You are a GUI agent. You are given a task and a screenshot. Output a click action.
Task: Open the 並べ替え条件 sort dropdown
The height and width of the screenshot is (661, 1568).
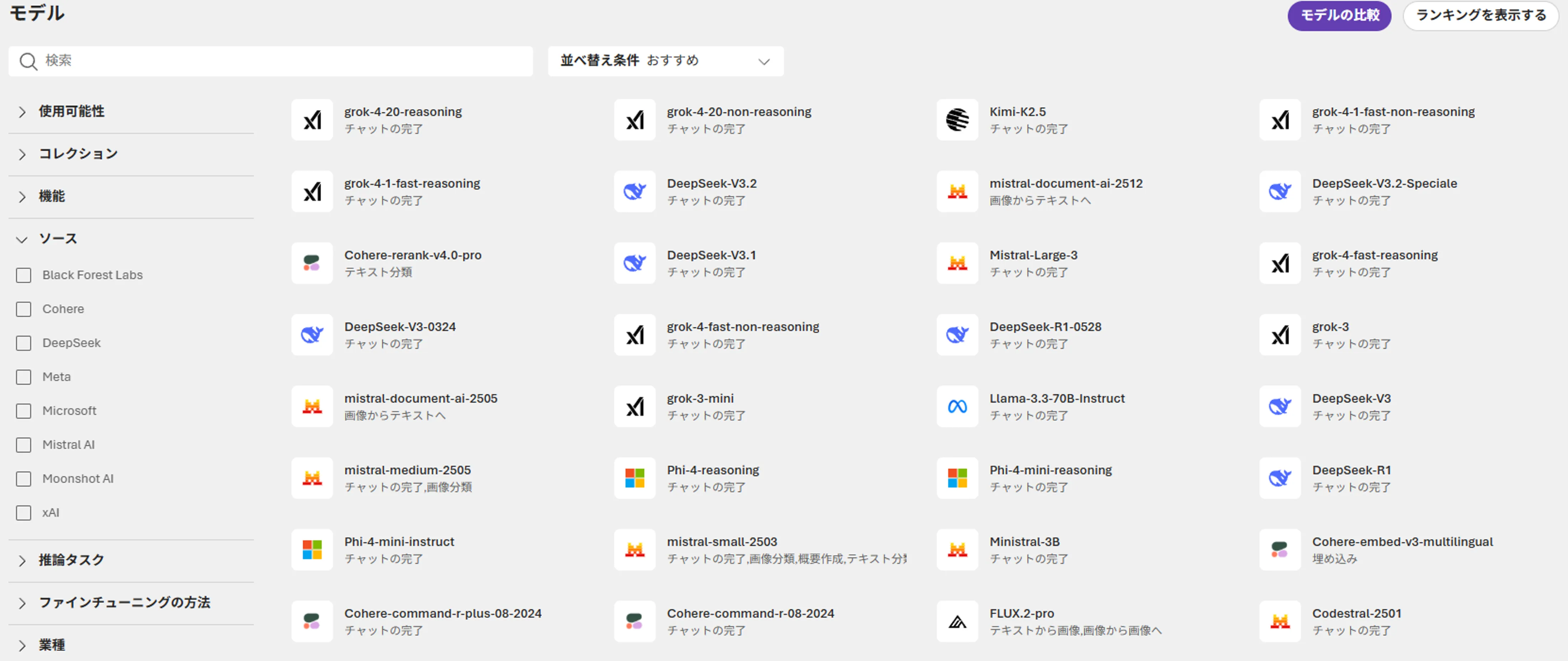[x=665, y=61]
